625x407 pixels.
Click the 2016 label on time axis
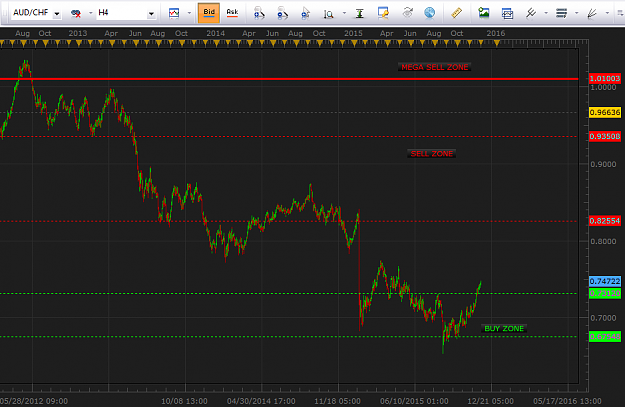click(x=495, y=33)
